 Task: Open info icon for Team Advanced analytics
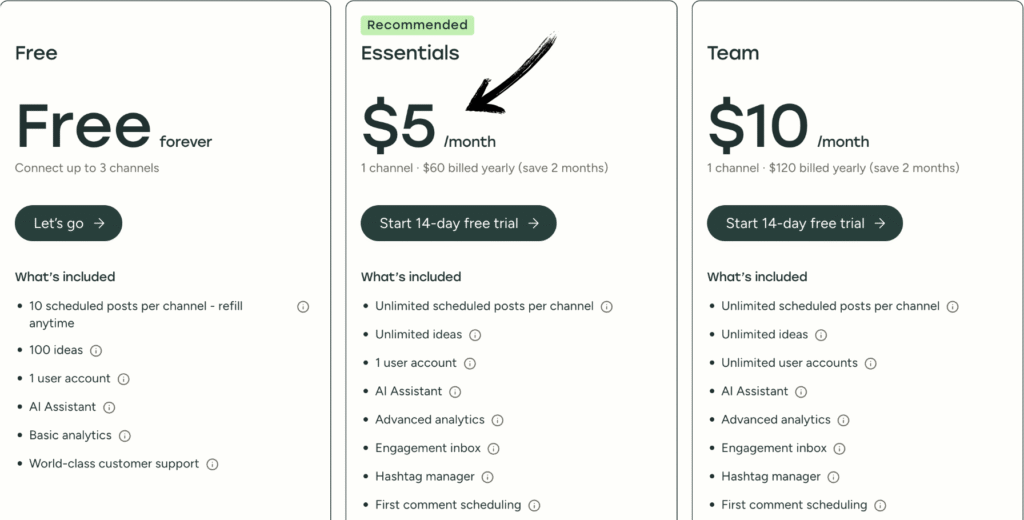tap(843, 420)
